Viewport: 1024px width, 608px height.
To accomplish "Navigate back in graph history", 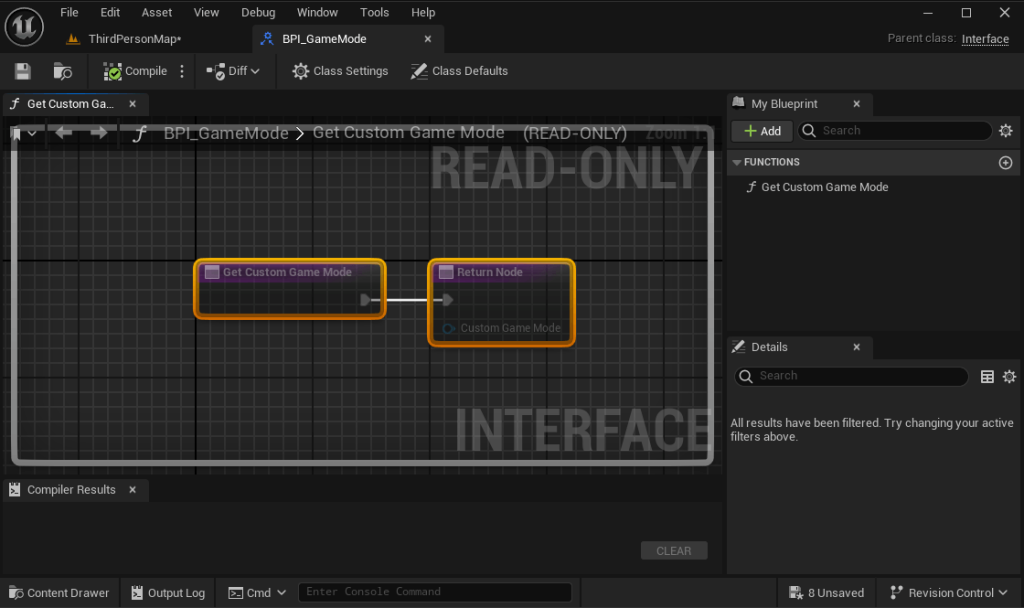I will pos(64,133).
